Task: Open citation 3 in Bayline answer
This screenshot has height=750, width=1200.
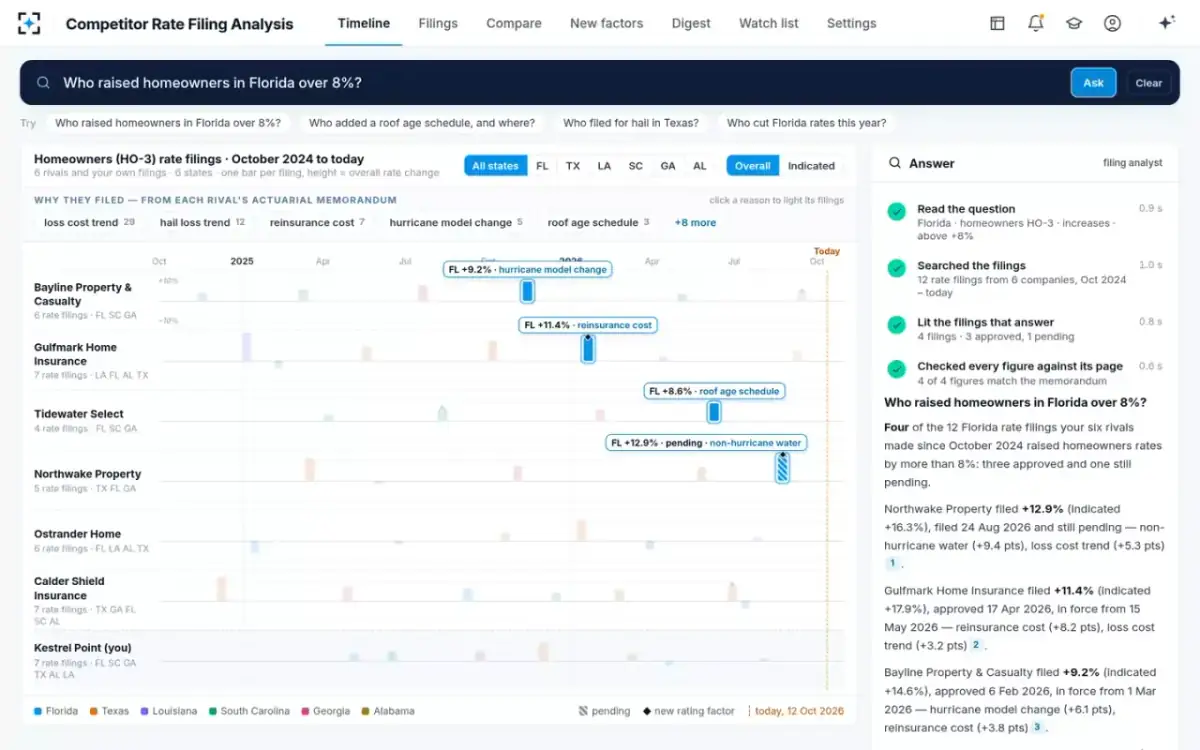Action: click(x=1037, y=727)
